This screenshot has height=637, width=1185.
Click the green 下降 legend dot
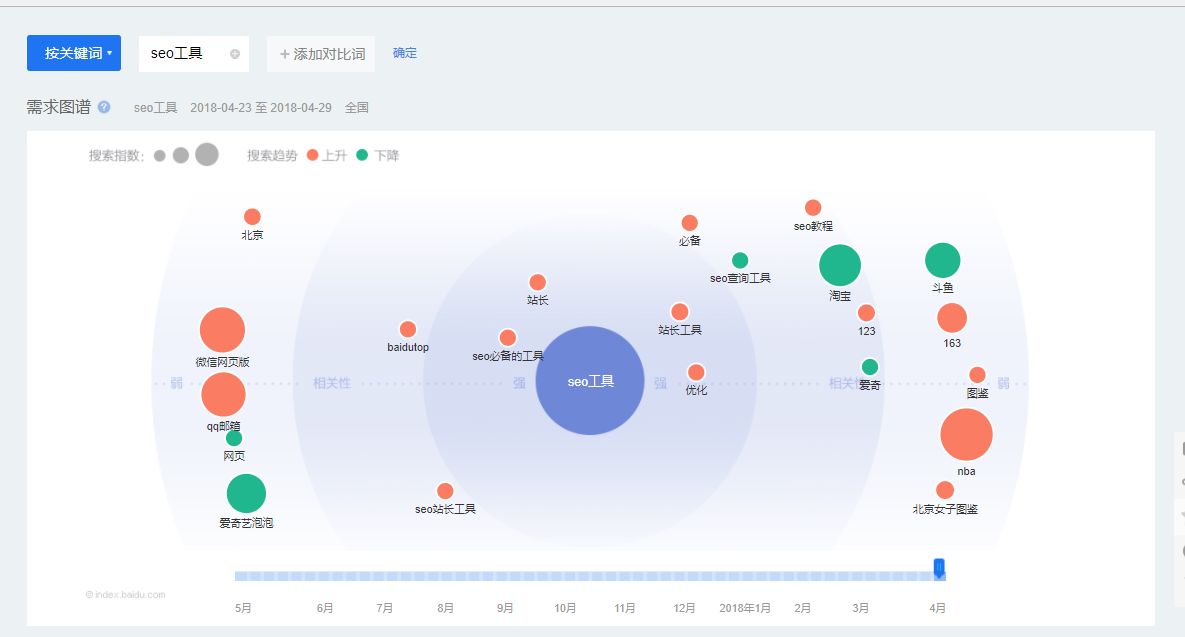362,155
